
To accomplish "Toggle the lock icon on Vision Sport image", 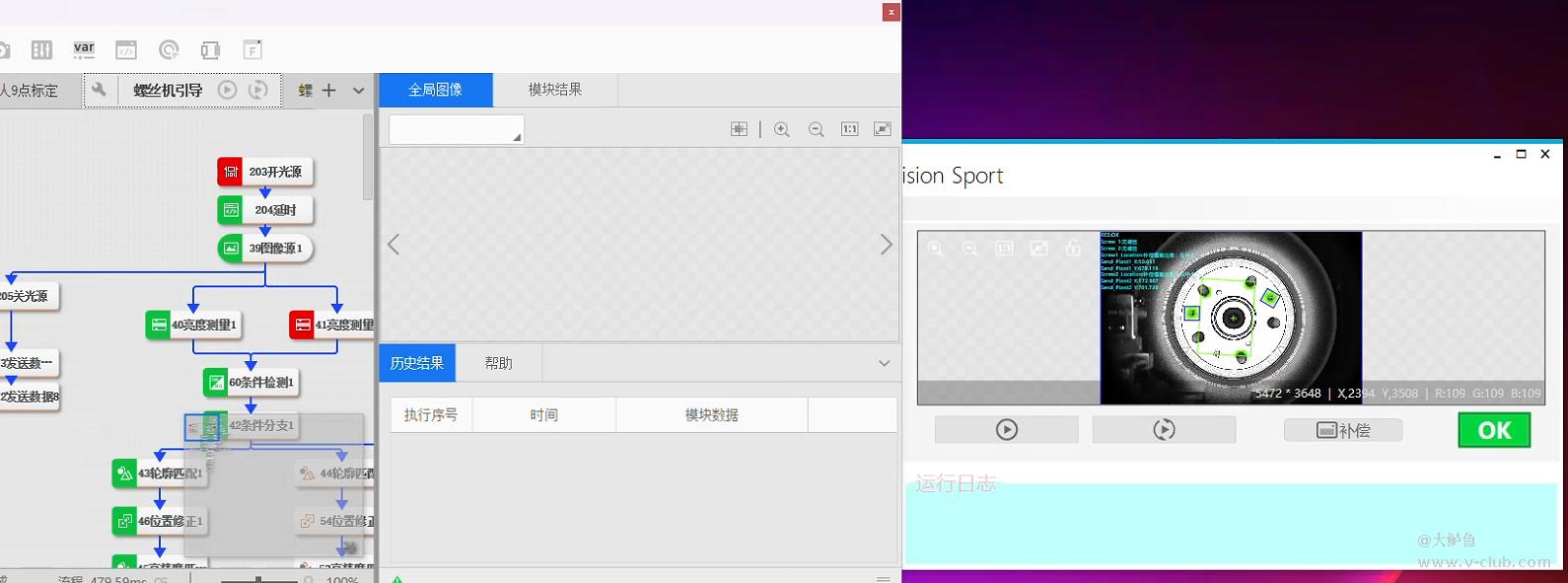I will (1073, 249).
